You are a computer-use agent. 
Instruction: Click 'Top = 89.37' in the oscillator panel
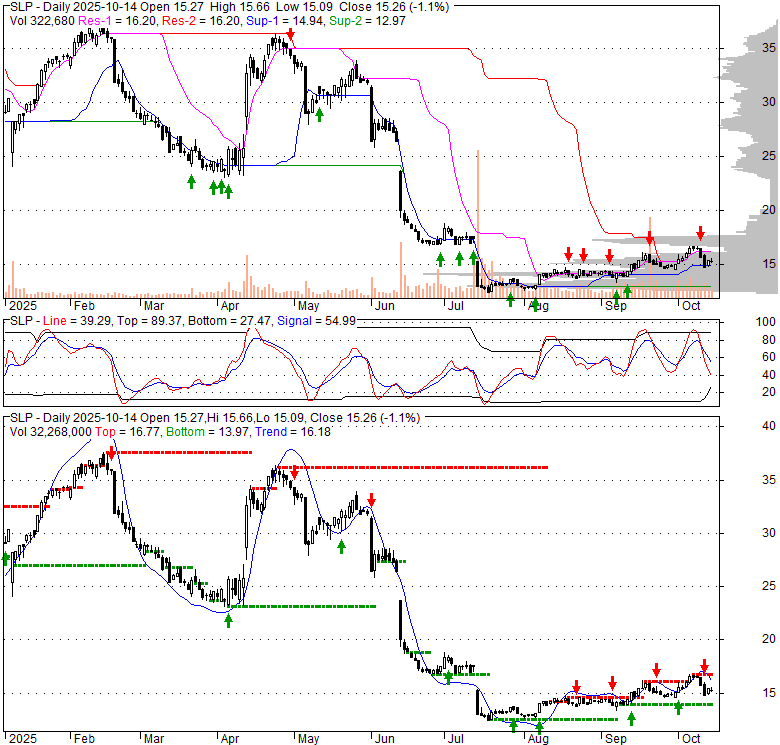click(x=148, y=321)
